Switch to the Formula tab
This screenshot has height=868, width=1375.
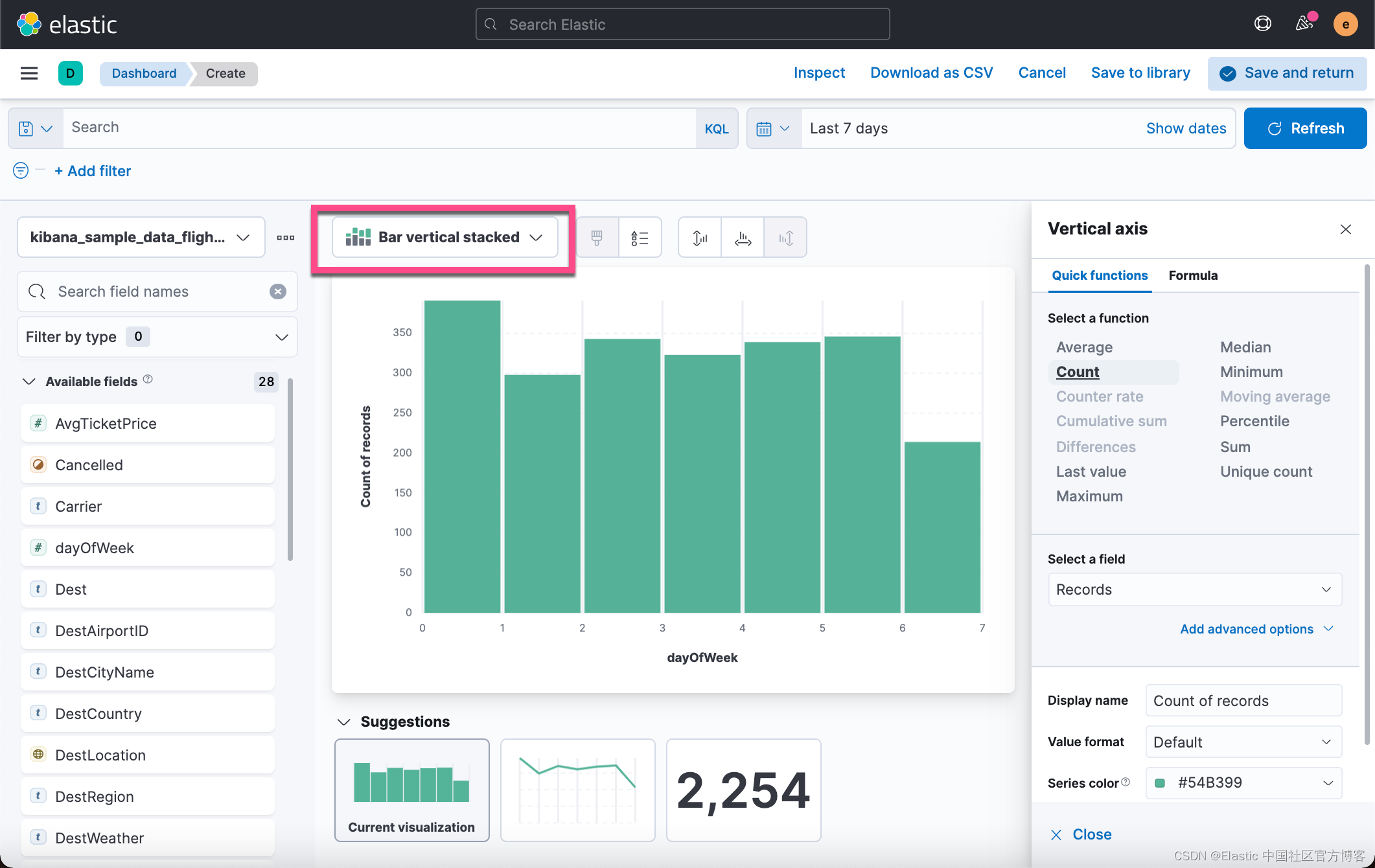1193,275
